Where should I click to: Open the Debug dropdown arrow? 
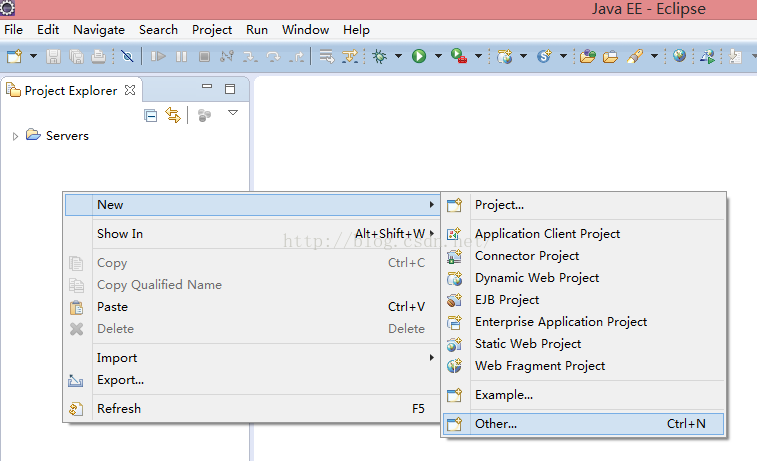point(398,56)
